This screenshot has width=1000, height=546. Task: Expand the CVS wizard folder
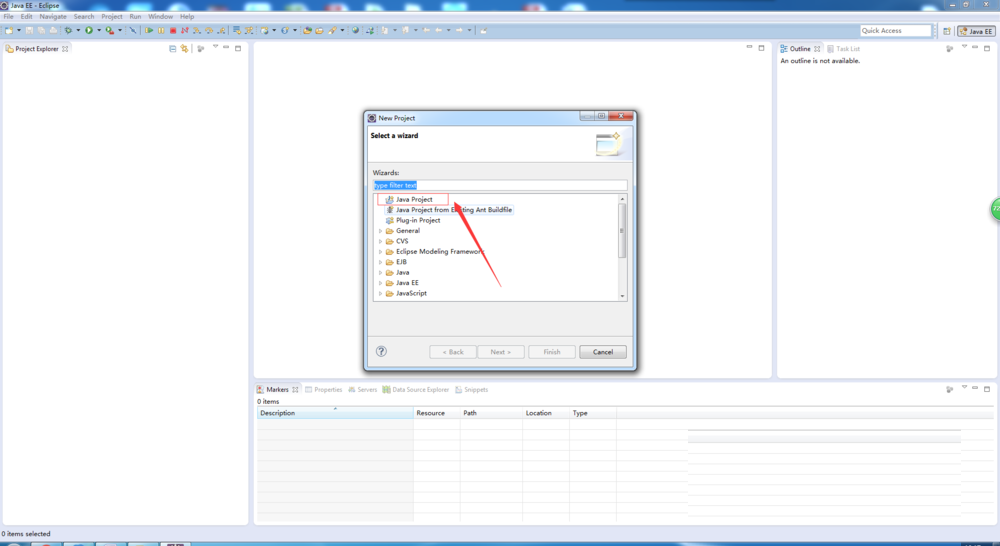point(381,241)
